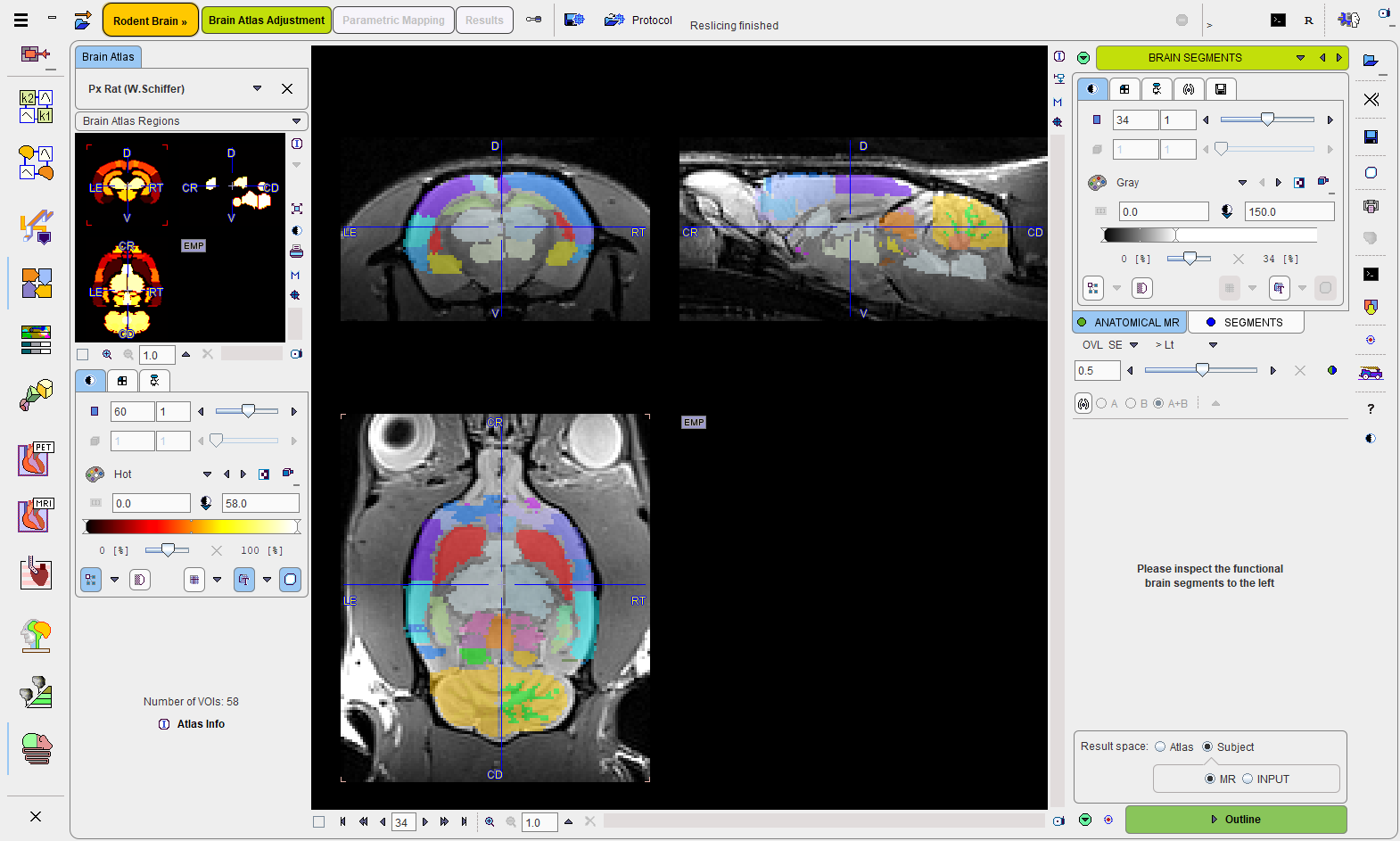Click the 3D rendering tool in left sidebar
Image resolution: width=1400 pixels, height=841 pixels.
(37, 395)
